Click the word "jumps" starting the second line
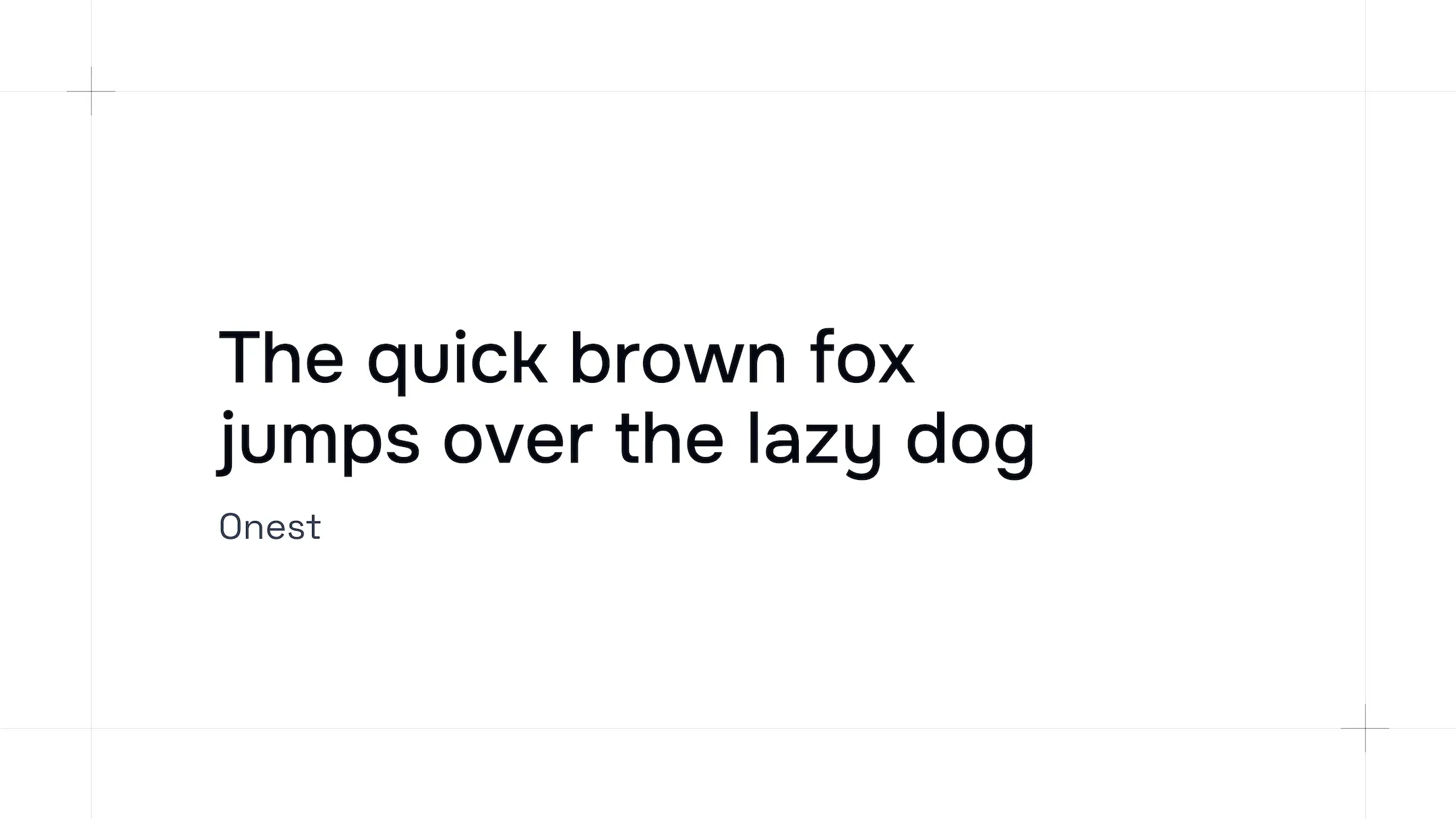The height and width of the screenshot is (819, 1456). pyautogui.click(x=318, y=442)
